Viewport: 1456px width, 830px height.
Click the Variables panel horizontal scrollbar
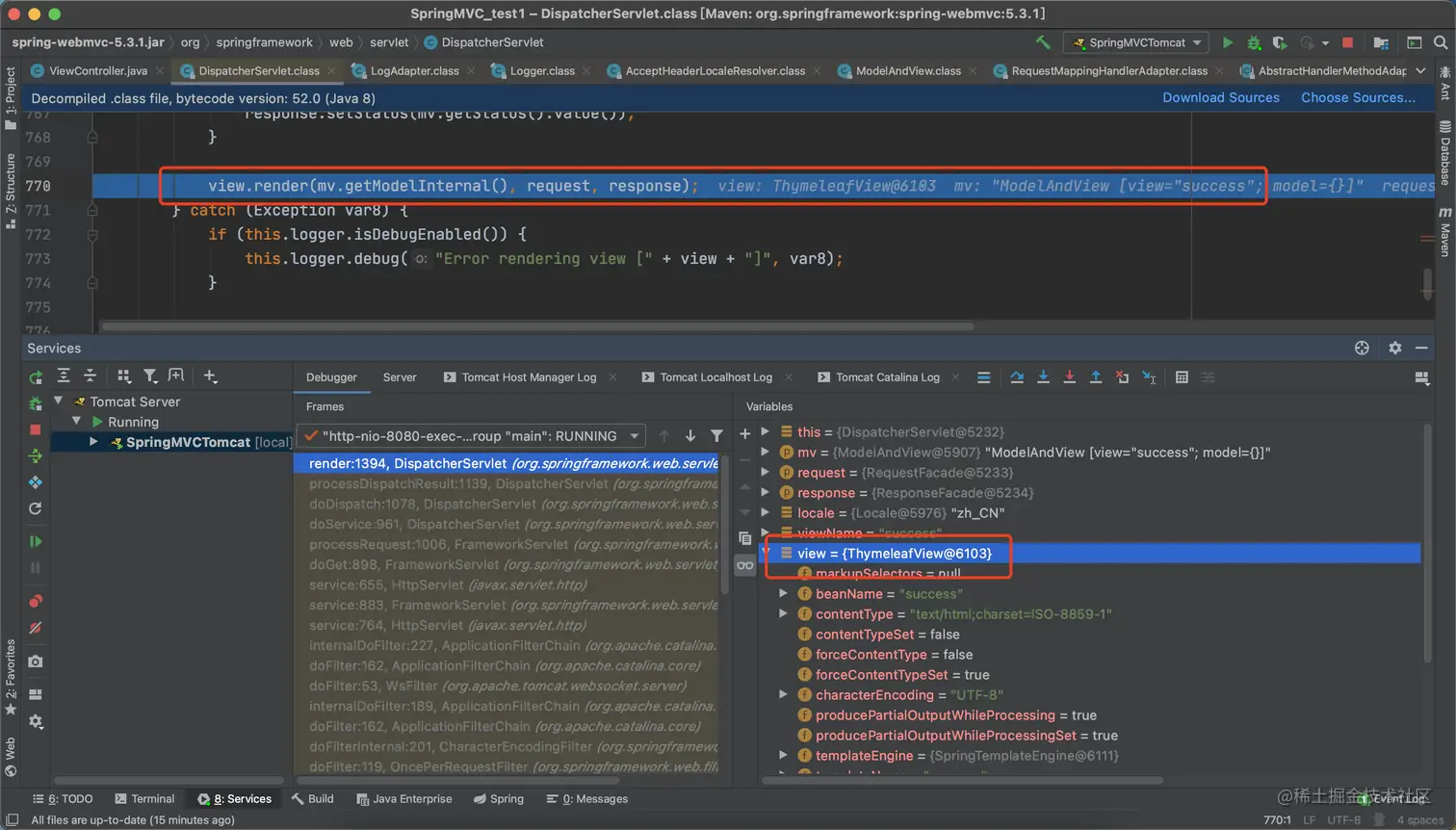click(x=962, y=780)
